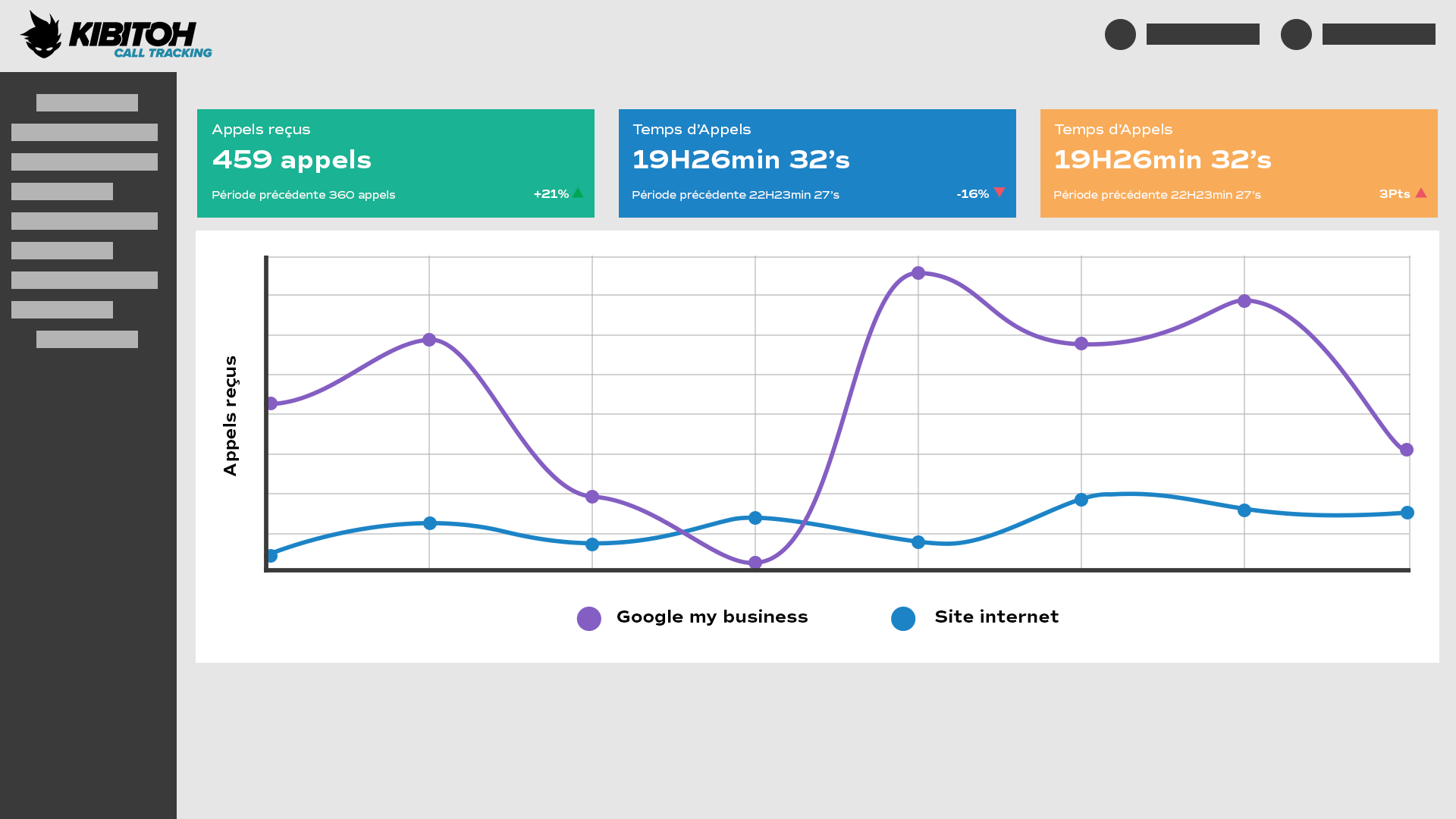Click the purple Google my business legend dot
Screen dimensions: 1456x819
(589, 619)
